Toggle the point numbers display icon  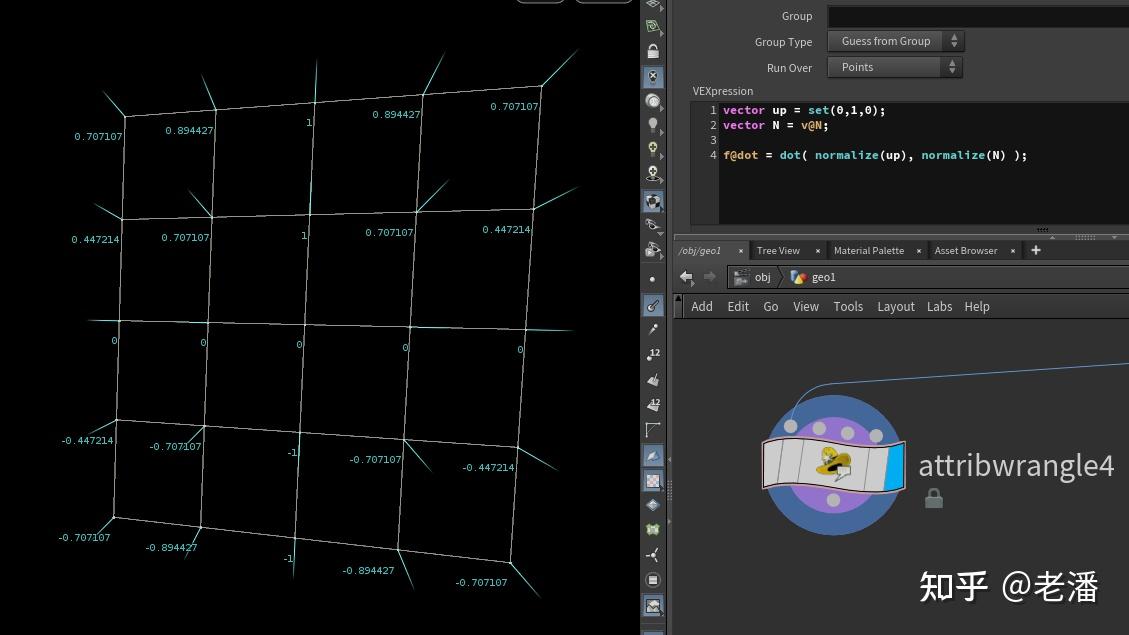[x=653, y=353]
